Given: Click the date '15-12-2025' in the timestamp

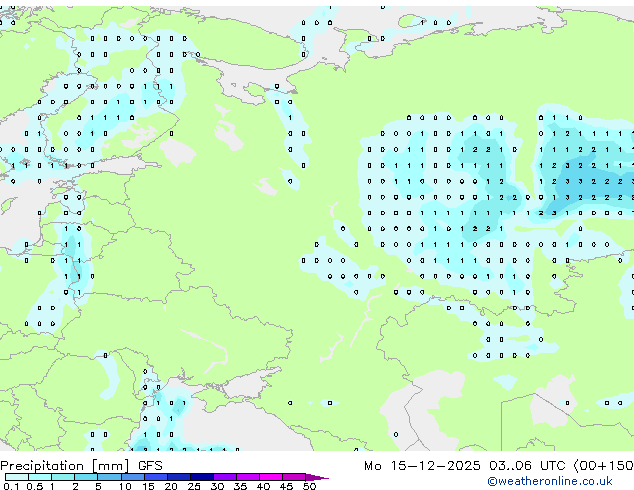Looking at the screenshot, I should point(435,466).
